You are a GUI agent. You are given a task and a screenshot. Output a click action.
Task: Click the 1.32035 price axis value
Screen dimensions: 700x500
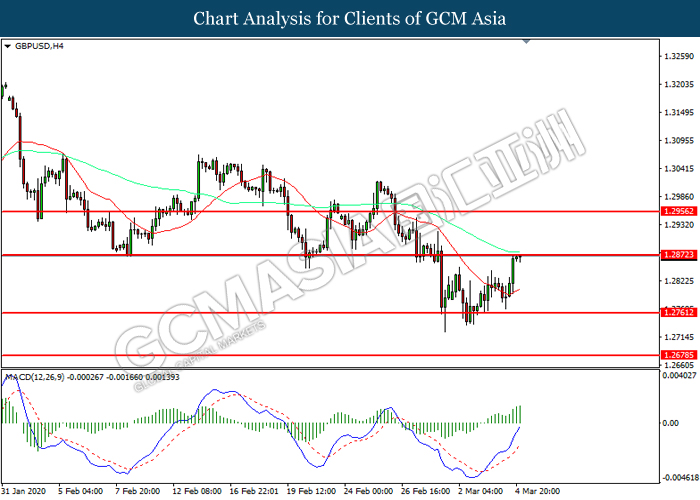(x=679, y=84)
